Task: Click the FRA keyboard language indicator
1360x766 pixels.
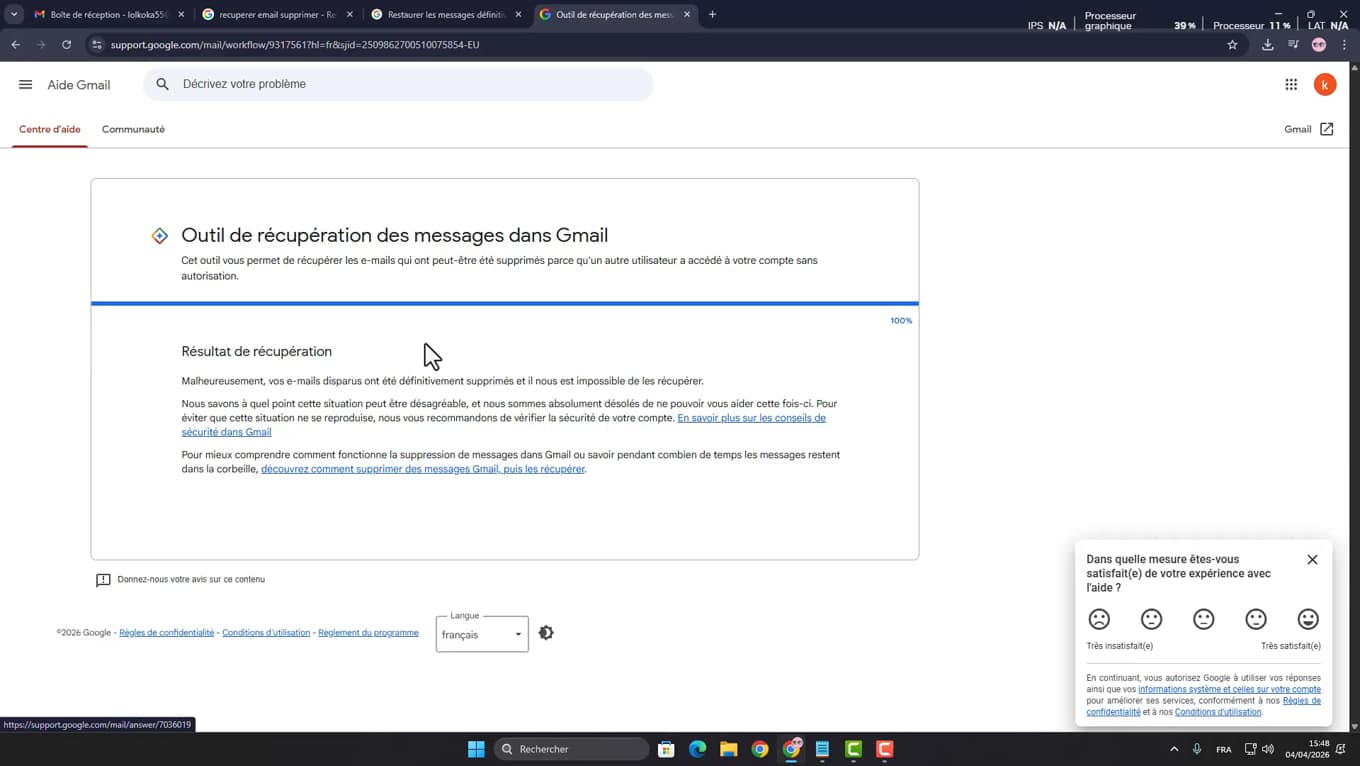Action: (x=1224, y=750)
